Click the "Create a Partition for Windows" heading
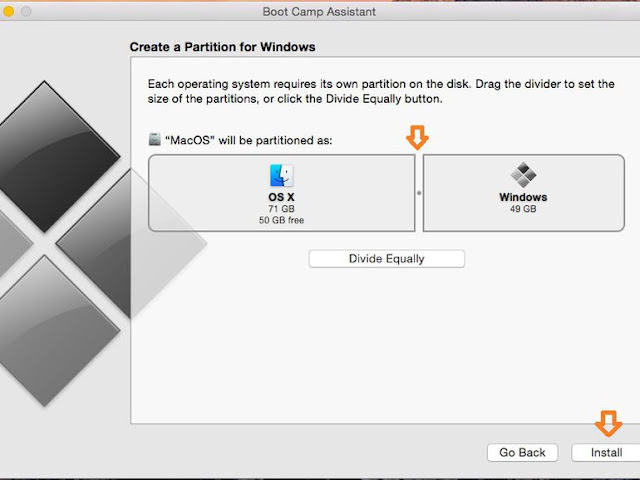The image size is (640, 480). 222,47
